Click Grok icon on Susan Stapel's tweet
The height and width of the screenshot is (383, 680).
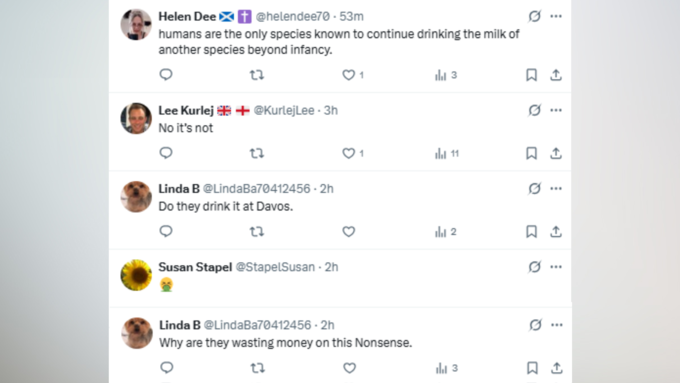[534, 267]
